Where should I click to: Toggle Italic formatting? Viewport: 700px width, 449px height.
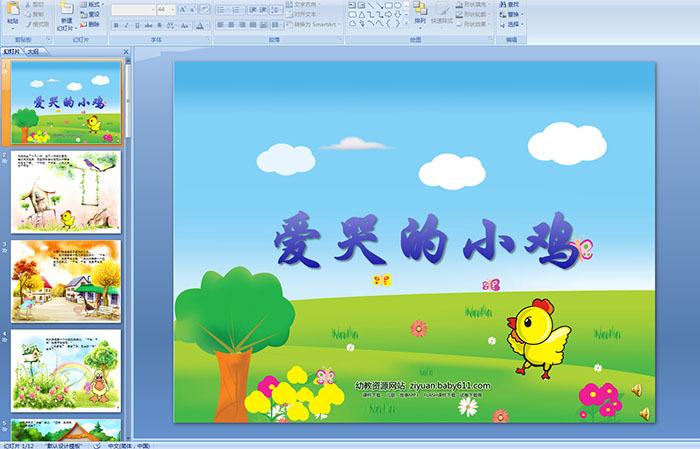[127, 25]
